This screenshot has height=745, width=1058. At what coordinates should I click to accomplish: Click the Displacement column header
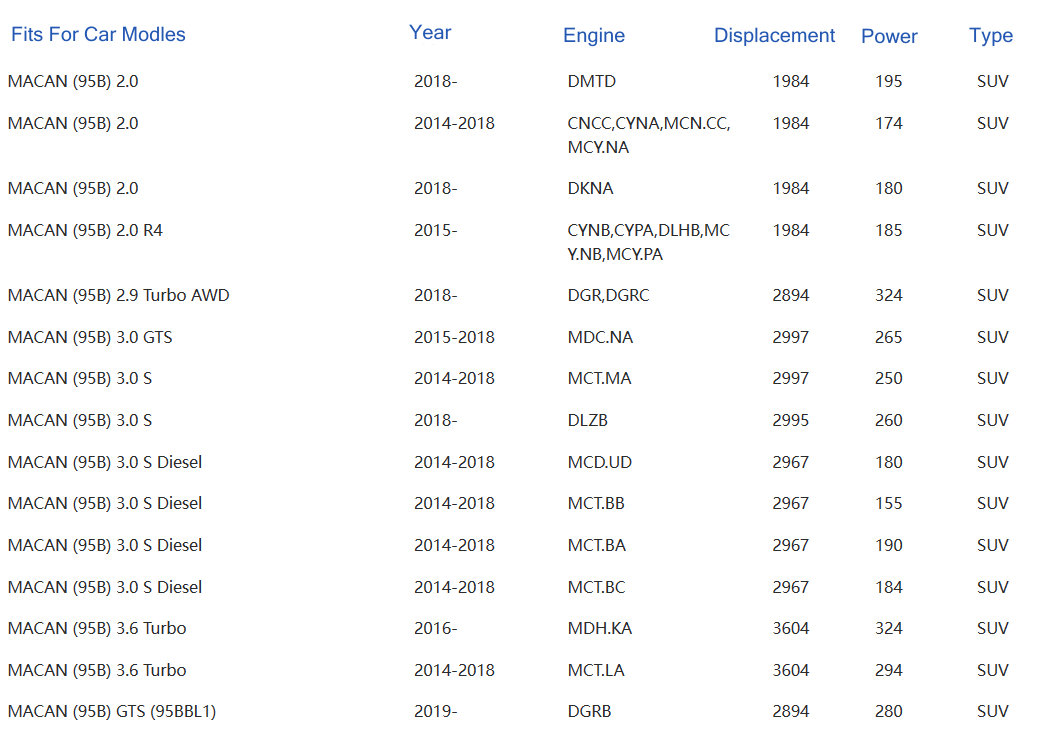774,35
